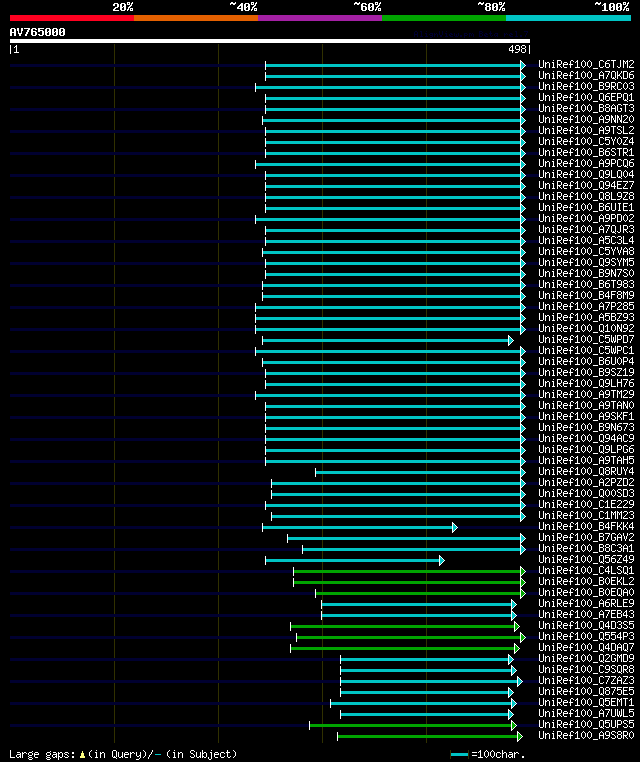Click the UniRef100_C6TJM2 hit label
The height and width of the screenshot is (762, 640).
[586, 64]
